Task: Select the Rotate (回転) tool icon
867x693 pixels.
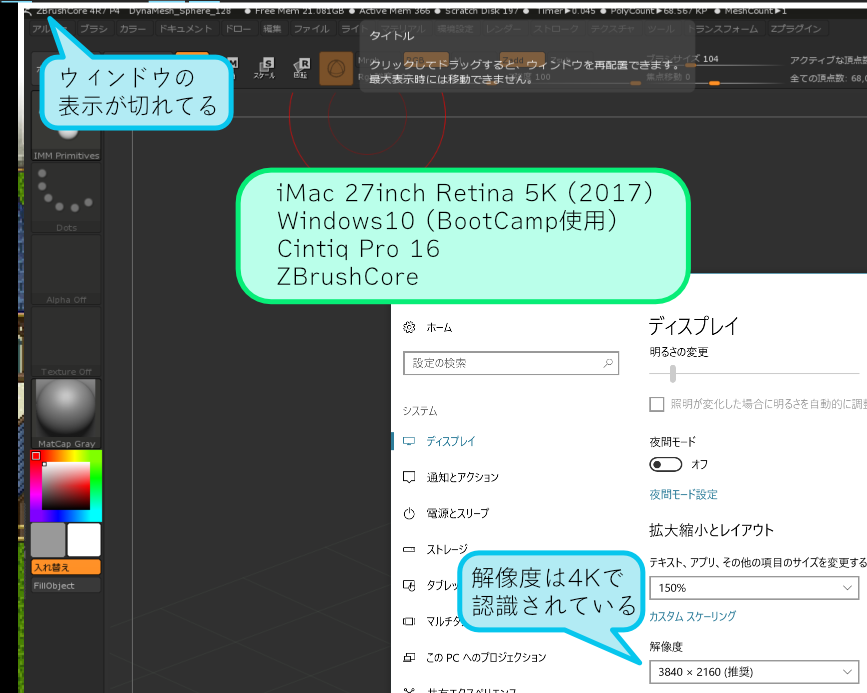Action: coord(301,69)
